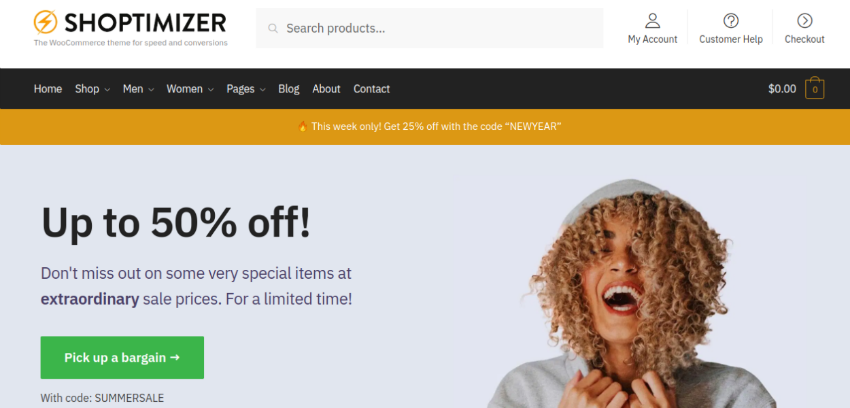This screenshot has height=408, width=850.
Task: Focus the Search products field
Action: pos(429,28)
